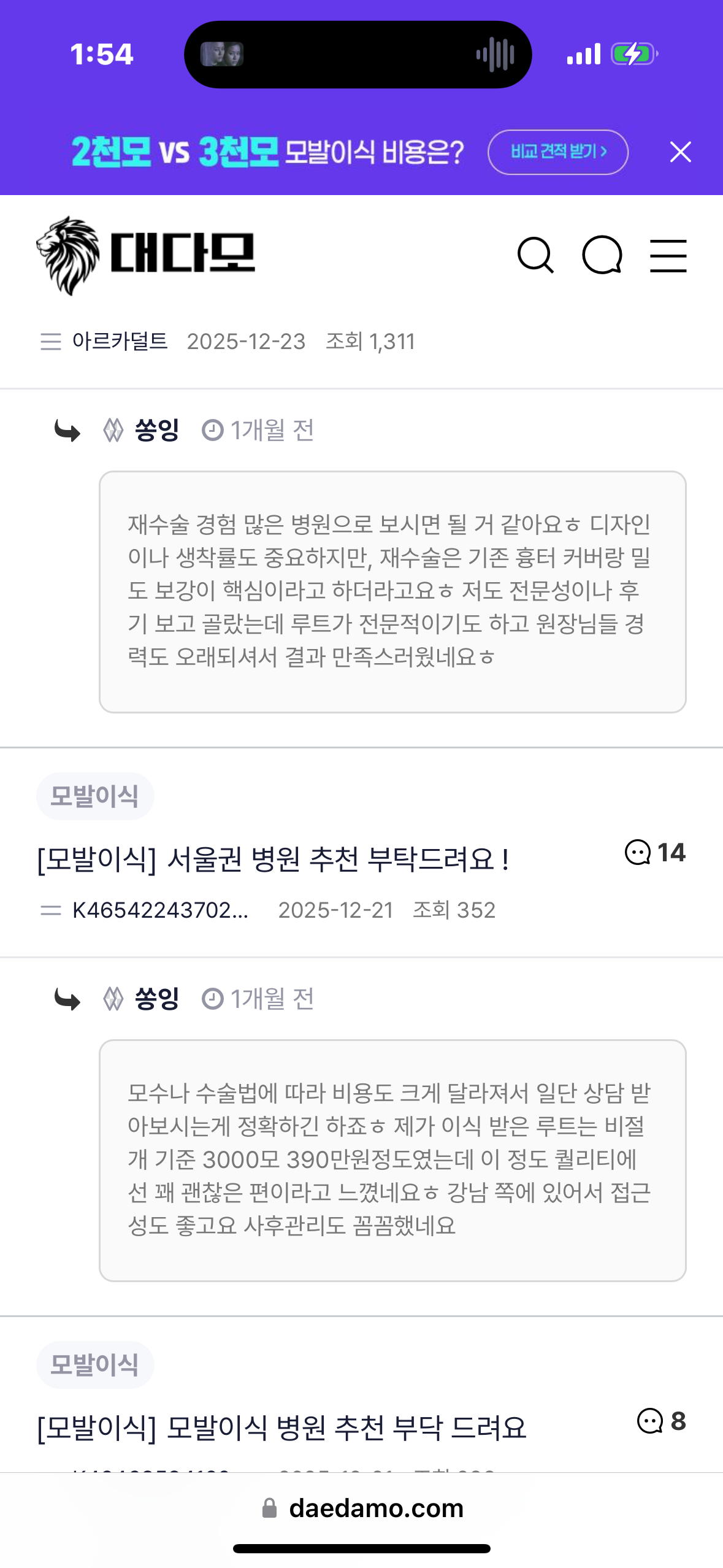Tap author name 아르카덜트

[120, 341]
